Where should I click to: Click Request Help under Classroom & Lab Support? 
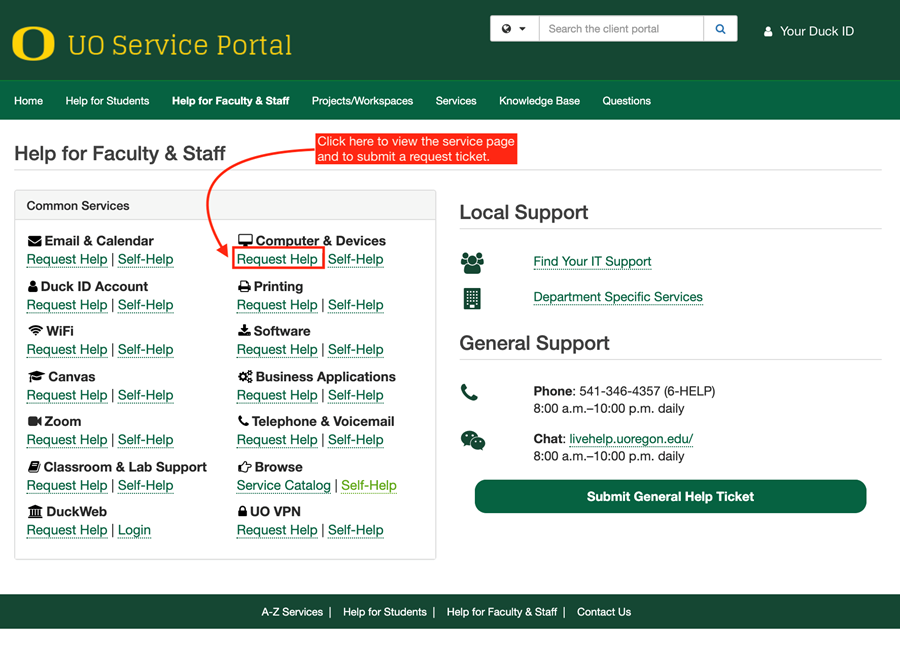tap(67, 485)
